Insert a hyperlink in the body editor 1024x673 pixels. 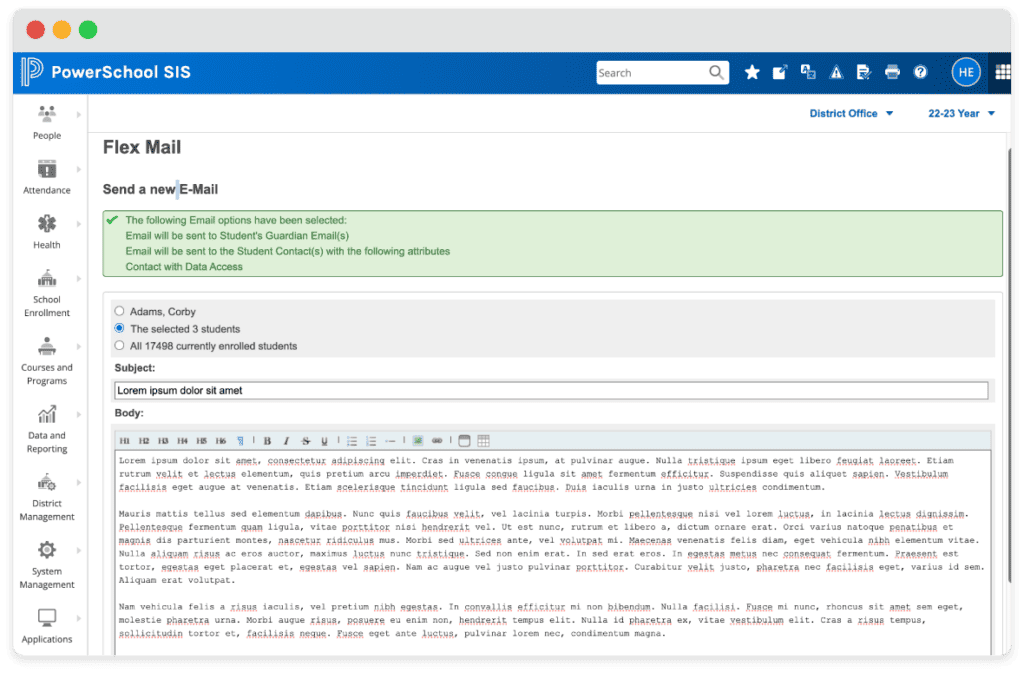coord(439,440)
